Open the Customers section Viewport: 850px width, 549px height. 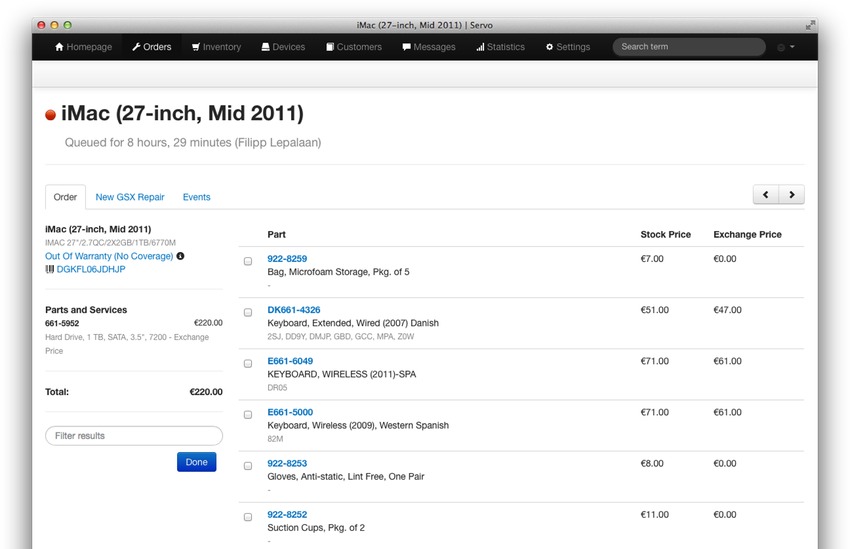click(x=353, y=47)
